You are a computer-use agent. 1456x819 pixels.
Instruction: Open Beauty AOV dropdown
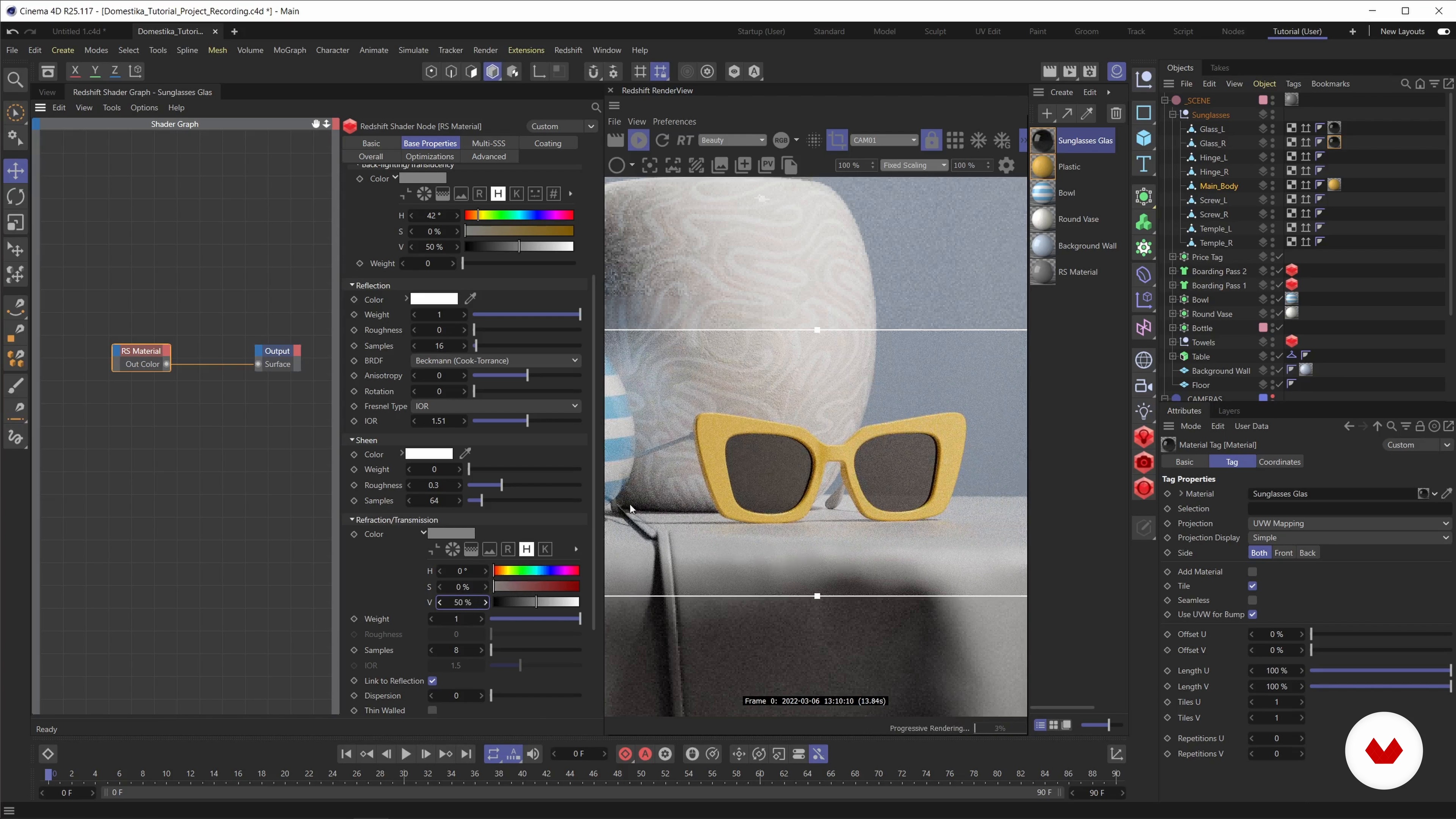tap(733, 140)
